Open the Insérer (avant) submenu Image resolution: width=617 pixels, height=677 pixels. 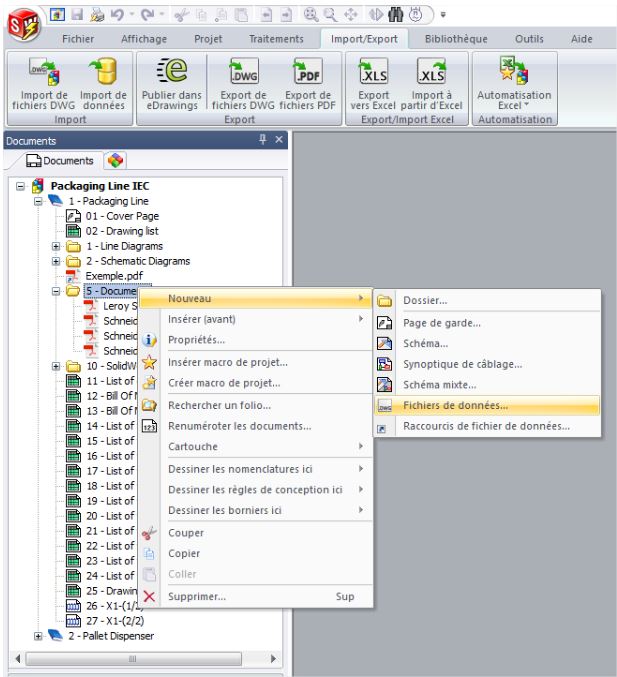click(x=256, y=320)
